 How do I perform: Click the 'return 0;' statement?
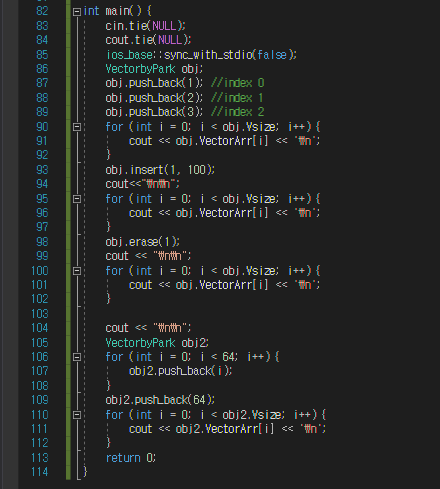click(131, 458)
